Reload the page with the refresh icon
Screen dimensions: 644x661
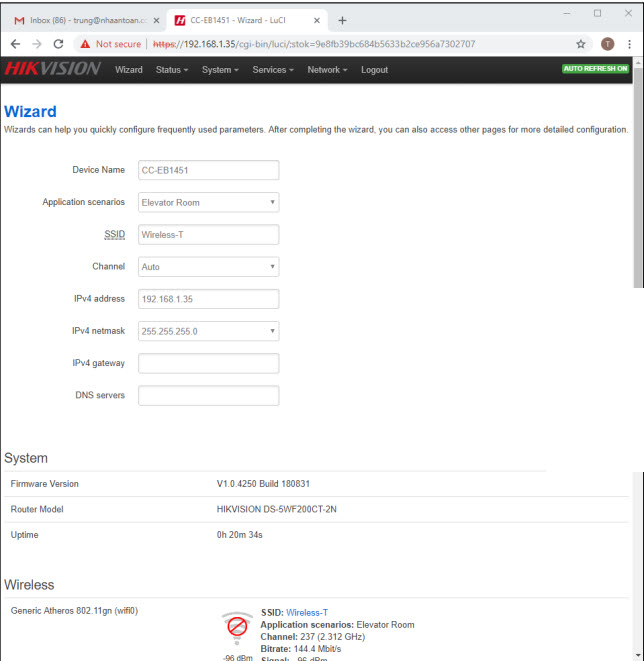[59, 44]
